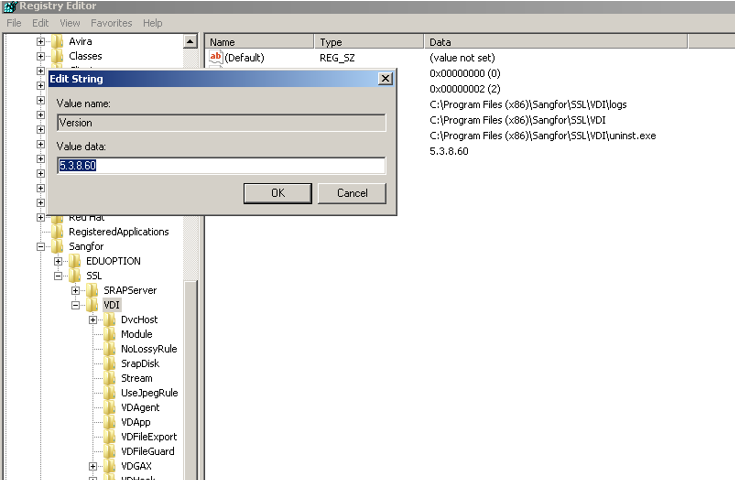Image resolution: width=735 pixels, height=480 pixels.
Task: Click the NoLossyRule folder icon
Action: [109, 349]
